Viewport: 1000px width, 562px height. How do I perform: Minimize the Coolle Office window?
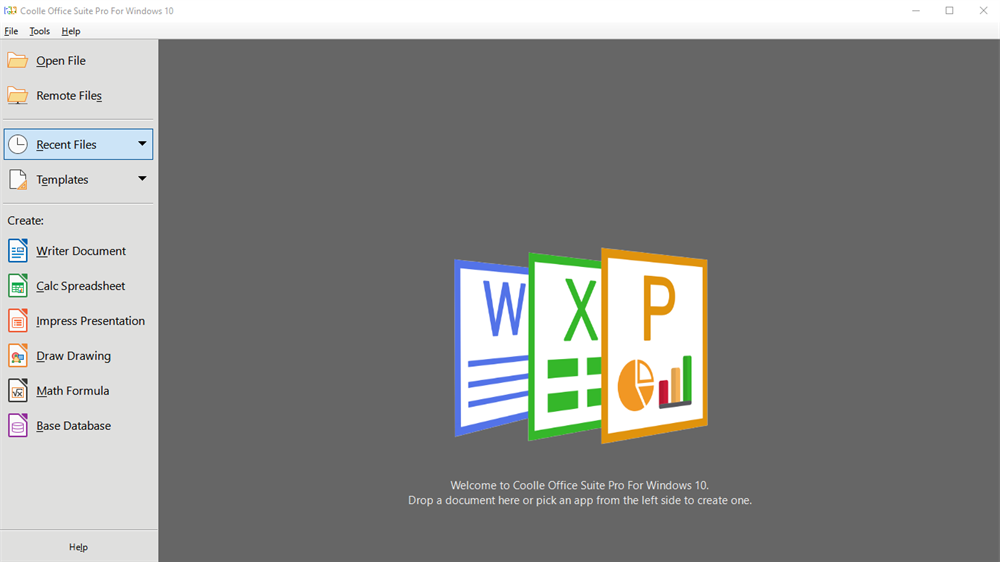point(916,11)
